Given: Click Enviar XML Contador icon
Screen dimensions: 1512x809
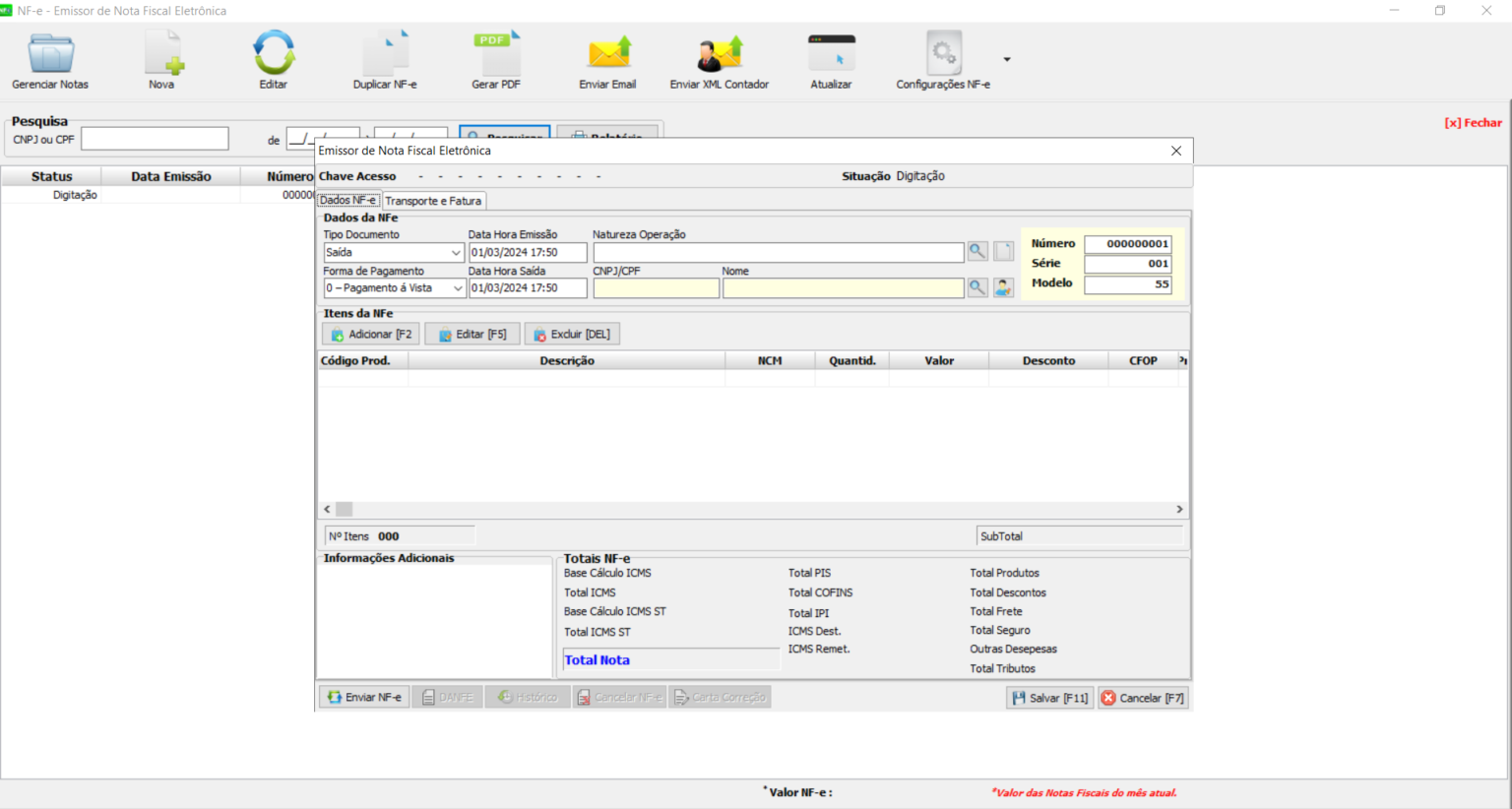Looking at the screenshot, I should 720,55.
